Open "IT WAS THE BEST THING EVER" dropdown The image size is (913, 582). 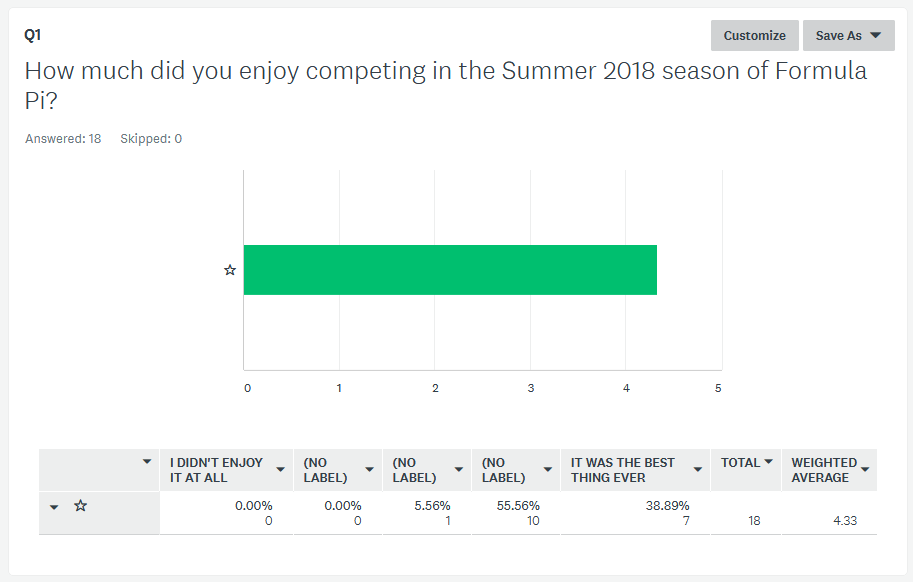(698, 470)
